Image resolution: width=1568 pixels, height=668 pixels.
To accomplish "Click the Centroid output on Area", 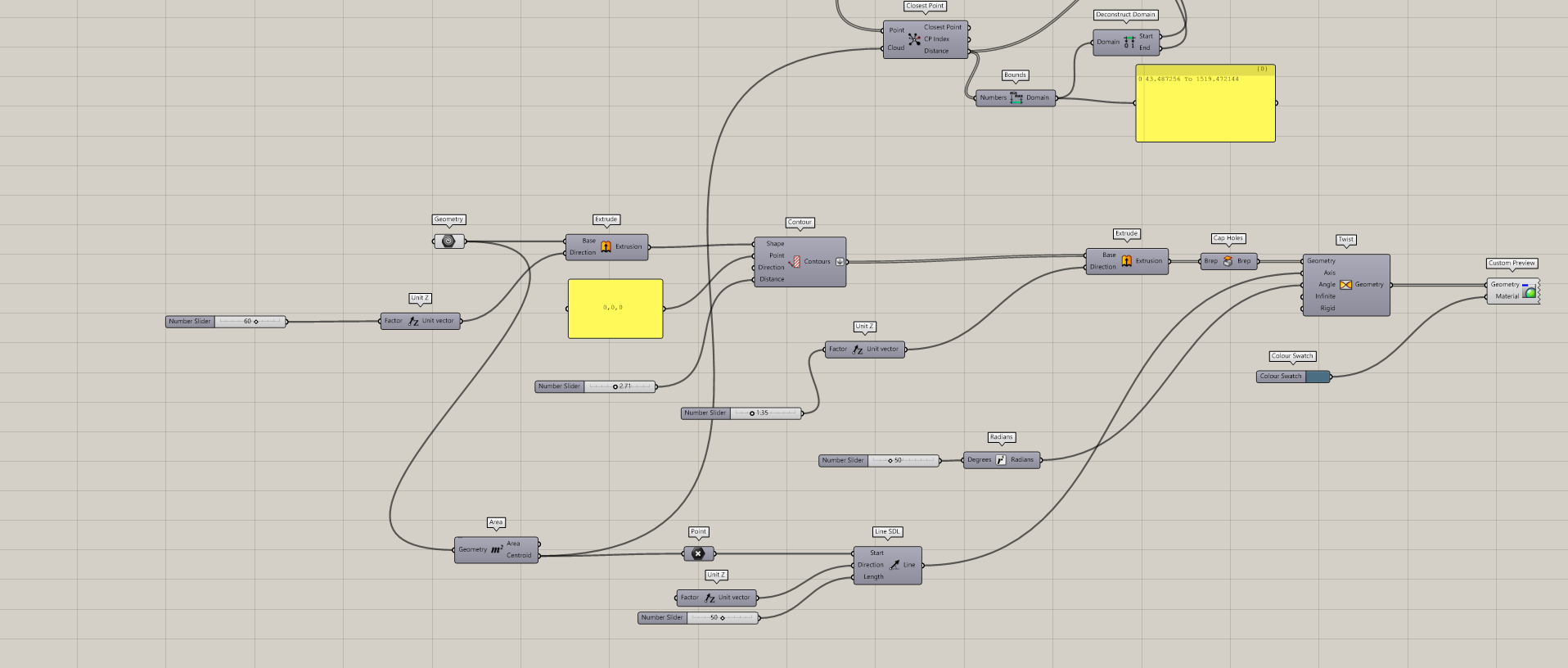I will (519, 556).
